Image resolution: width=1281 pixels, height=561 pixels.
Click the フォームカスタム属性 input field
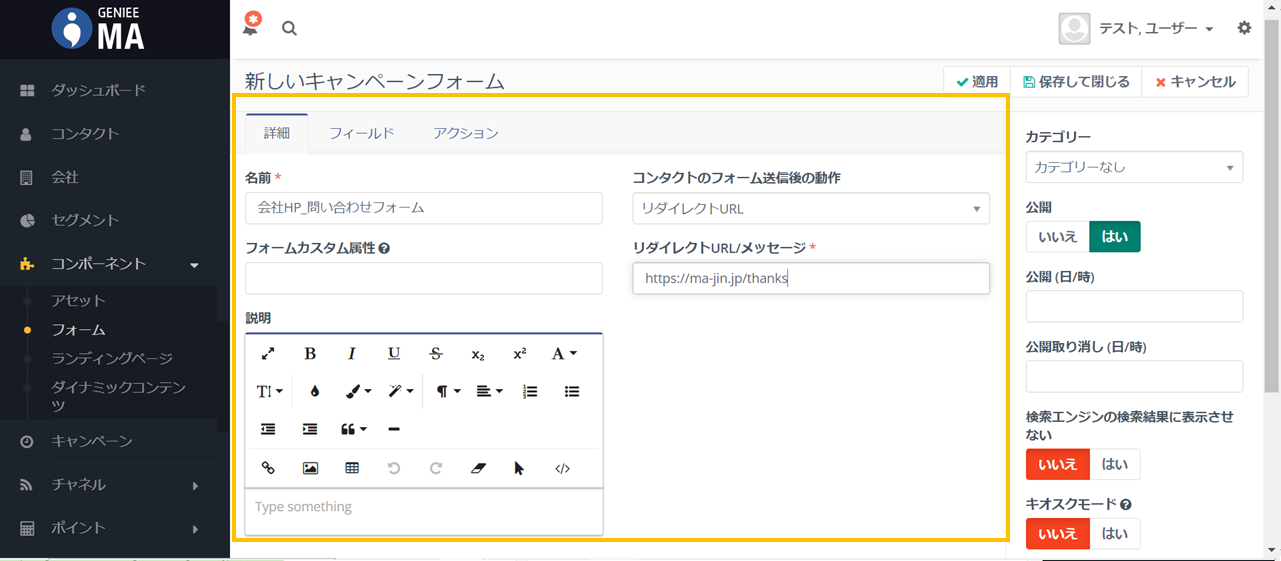424,278
